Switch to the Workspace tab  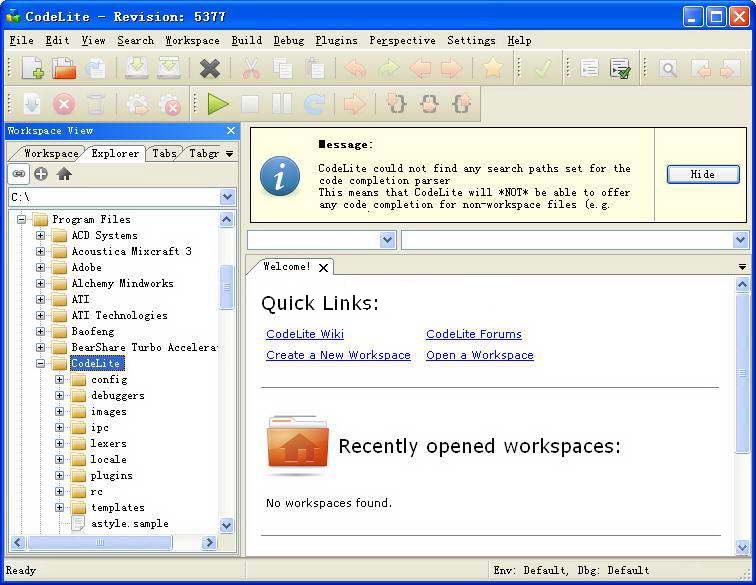50,154
